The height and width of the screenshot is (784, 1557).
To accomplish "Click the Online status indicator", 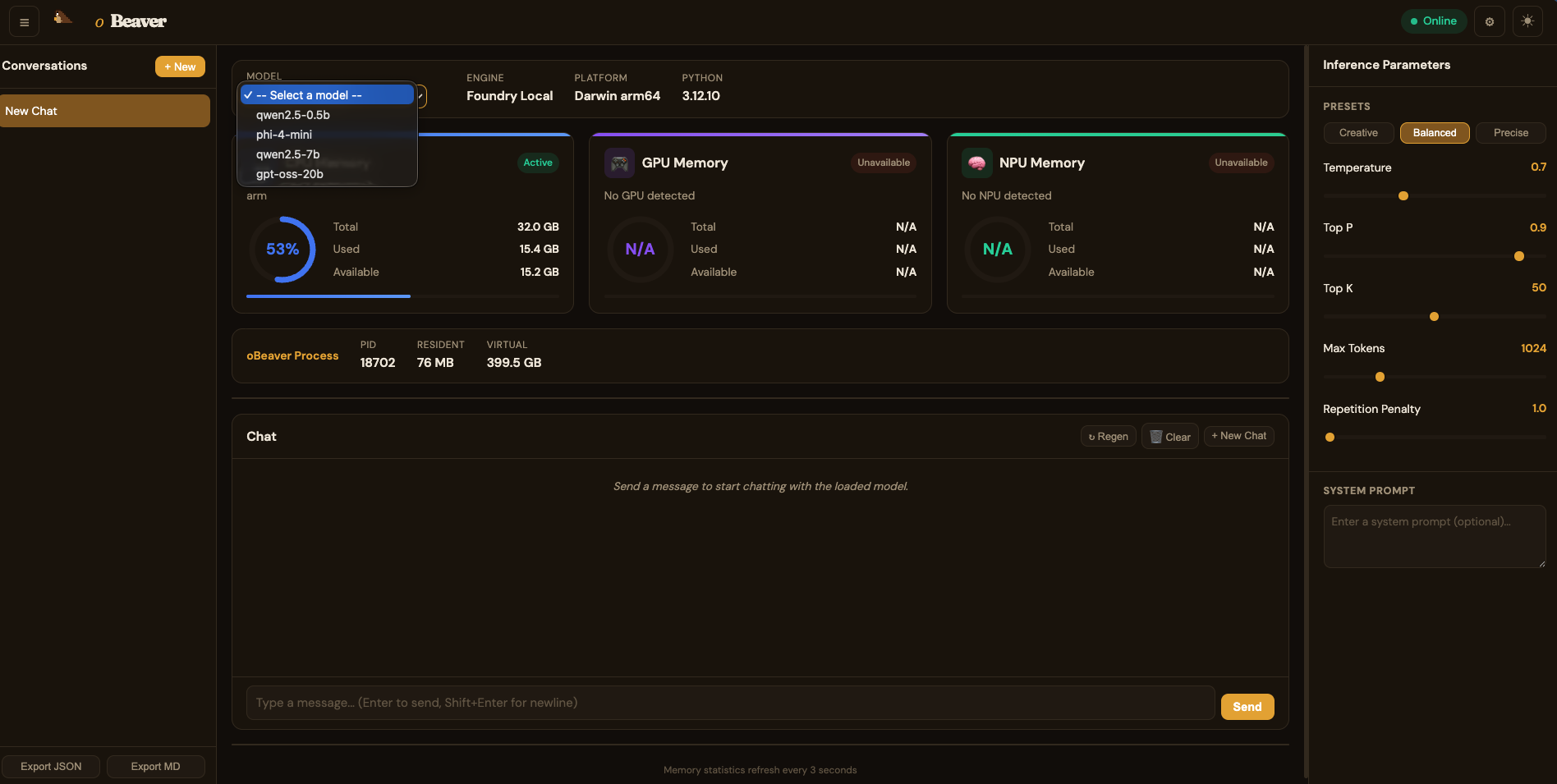I will tap(1434, 21).
